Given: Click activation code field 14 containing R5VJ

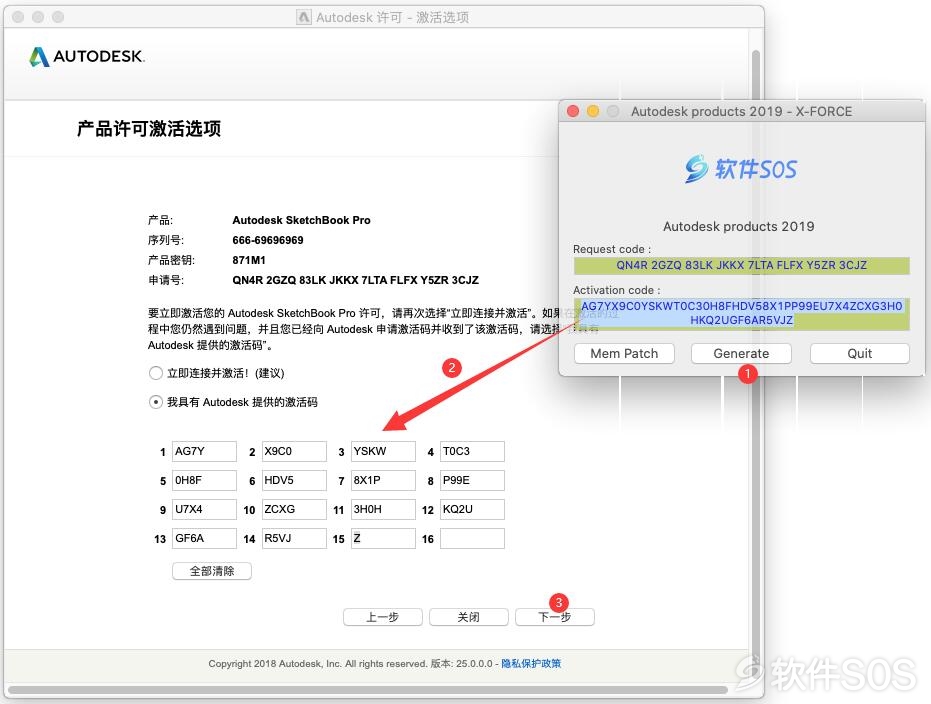Looking at the screenshot, I should 294,538.
